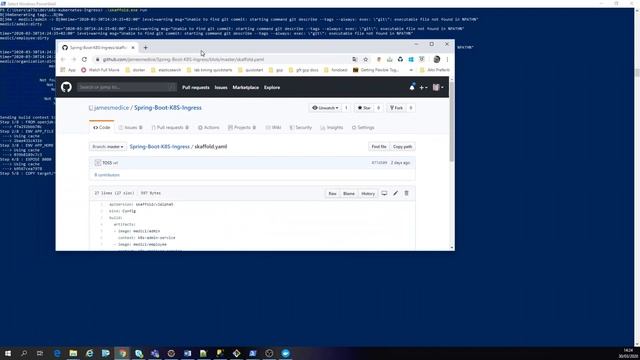
Task: Expand the hidden bookmarks overflow chevron
Action: pos(411,70)
